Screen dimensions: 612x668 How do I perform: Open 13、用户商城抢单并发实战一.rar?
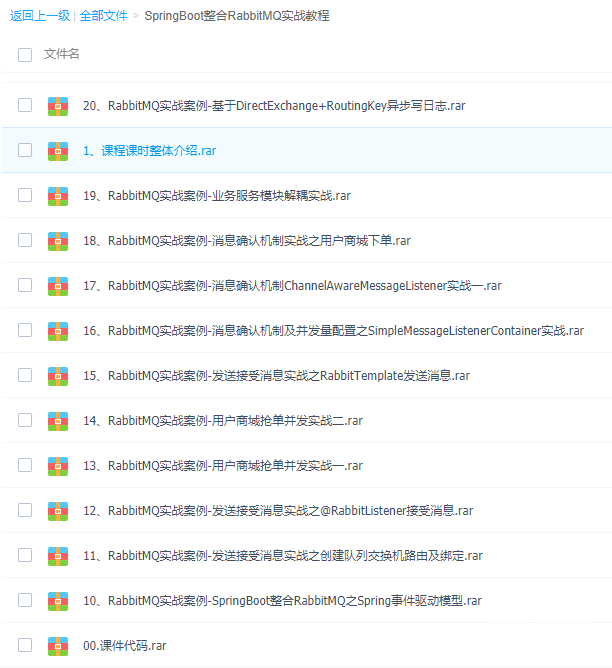click(223, 466)
